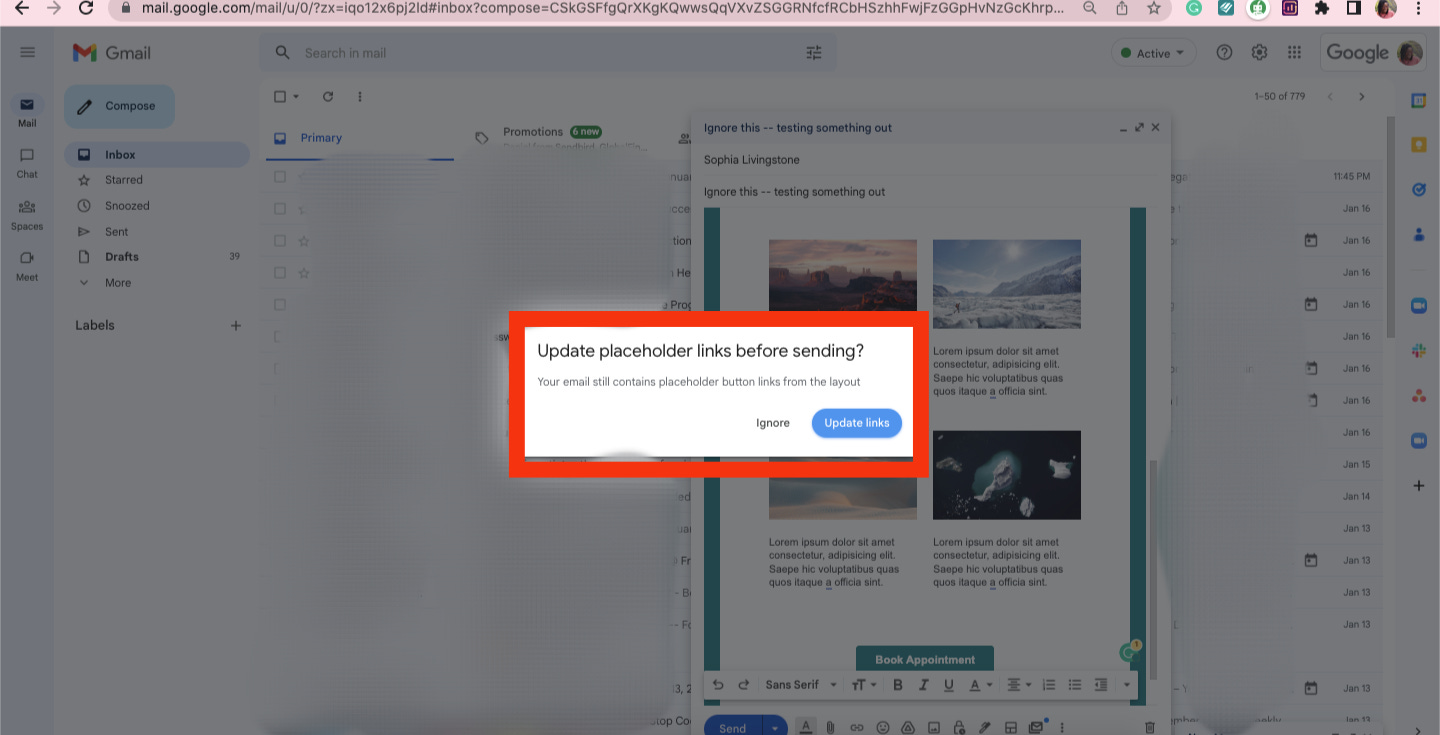Switch to the Promotions tab
The height and width of the screenshot is (735, 1440).
click(560, 138)
